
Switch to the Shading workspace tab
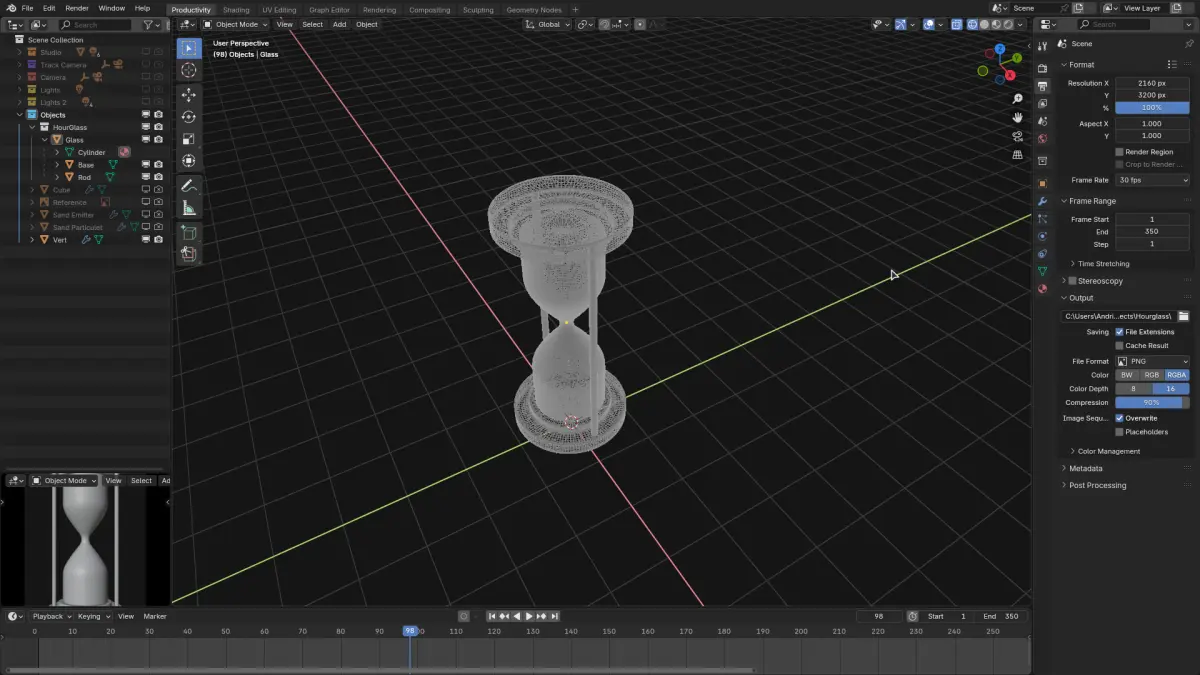(236, 10)
